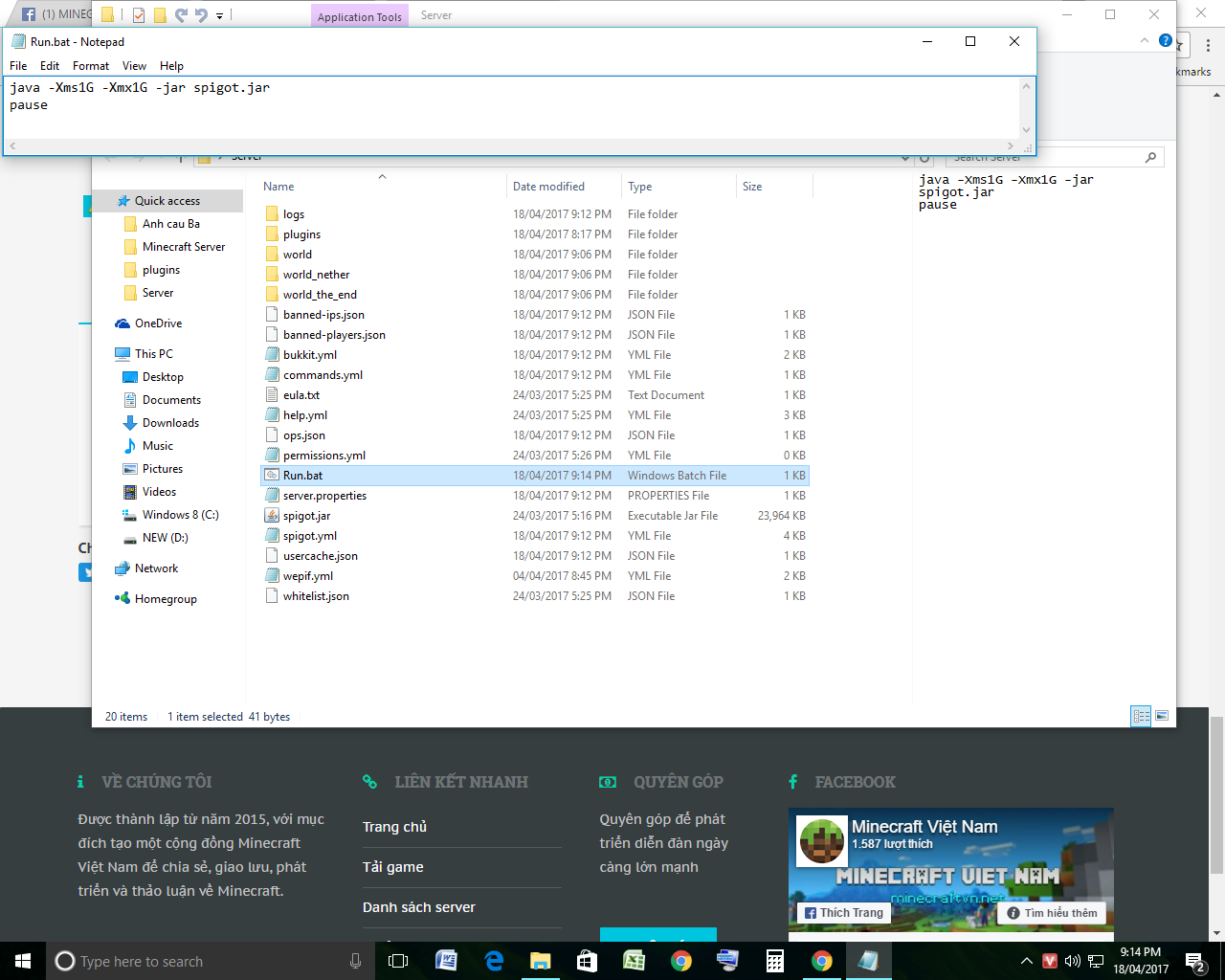1225x980 pixels.
Task: Open the Format menu in Notepad
Action: [x=91, y=65]
